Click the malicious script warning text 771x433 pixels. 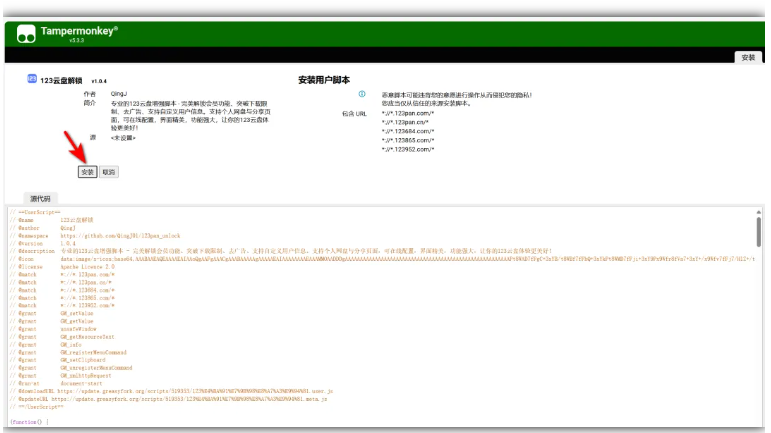click(x=457, y=99)
